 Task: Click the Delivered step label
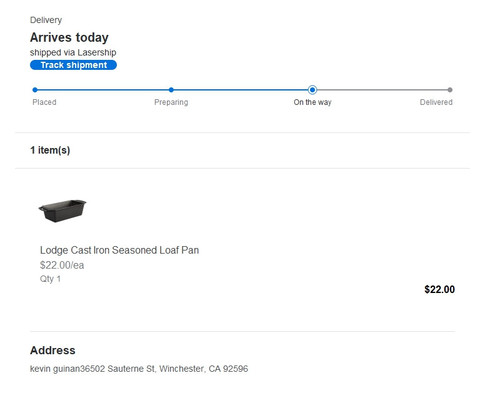[x=436, y=102]
